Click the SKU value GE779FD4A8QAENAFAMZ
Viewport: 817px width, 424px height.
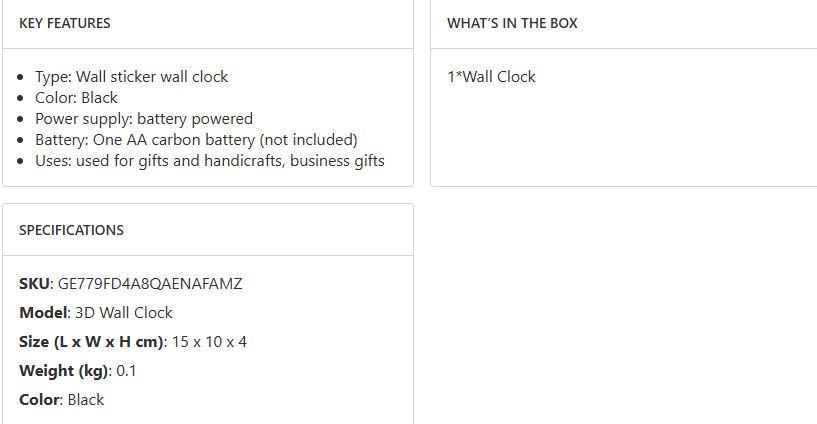pos(150,284)
